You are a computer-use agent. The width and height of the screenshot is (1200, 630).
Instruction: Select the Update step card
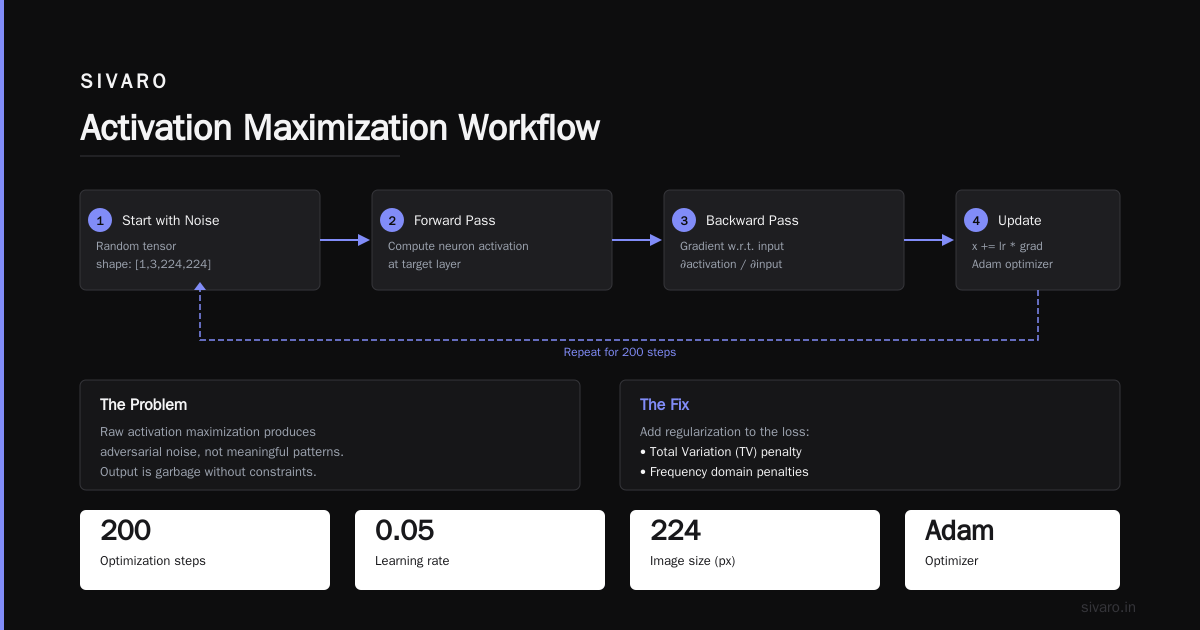pyautogui.click(x=1038, y=240)
